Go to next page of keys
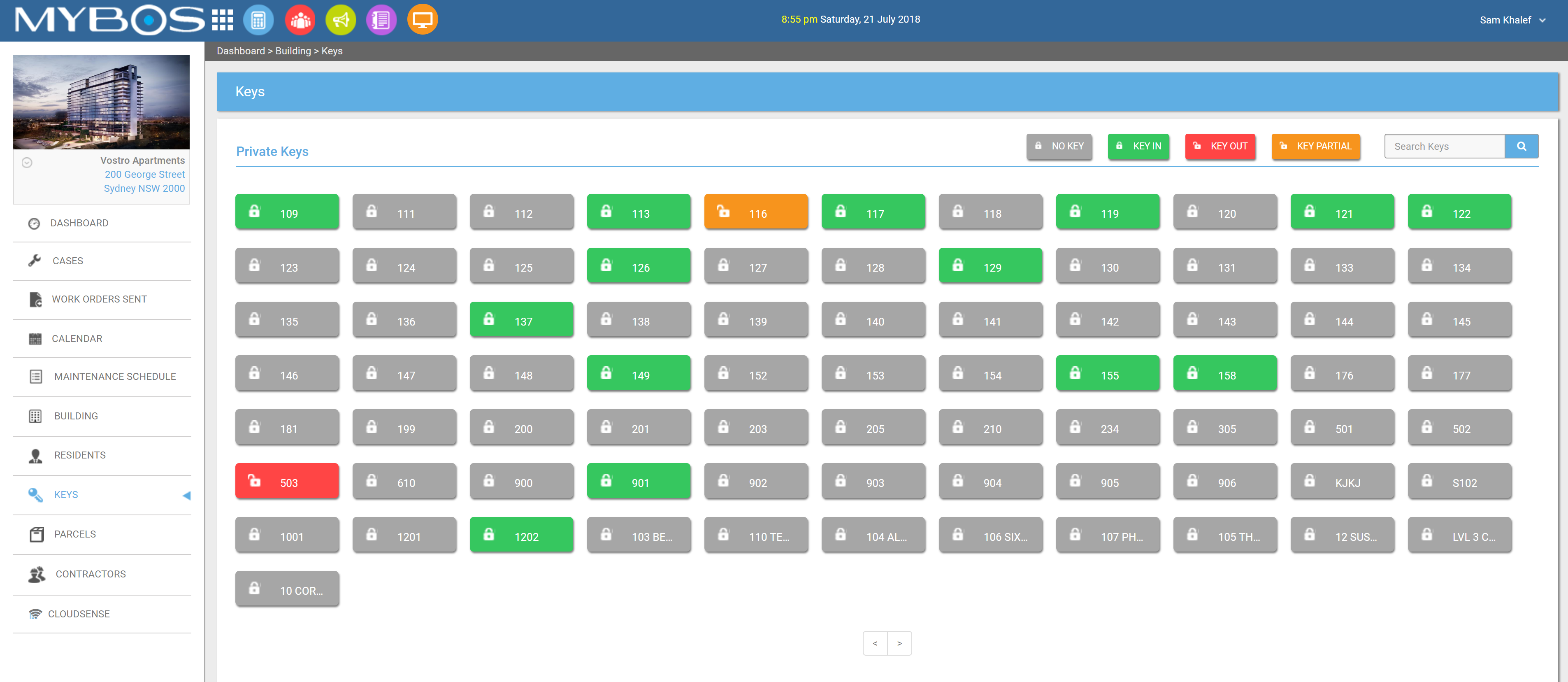Image resolution: width=1568 pixels, height=682 pixels. pos(899,643)
